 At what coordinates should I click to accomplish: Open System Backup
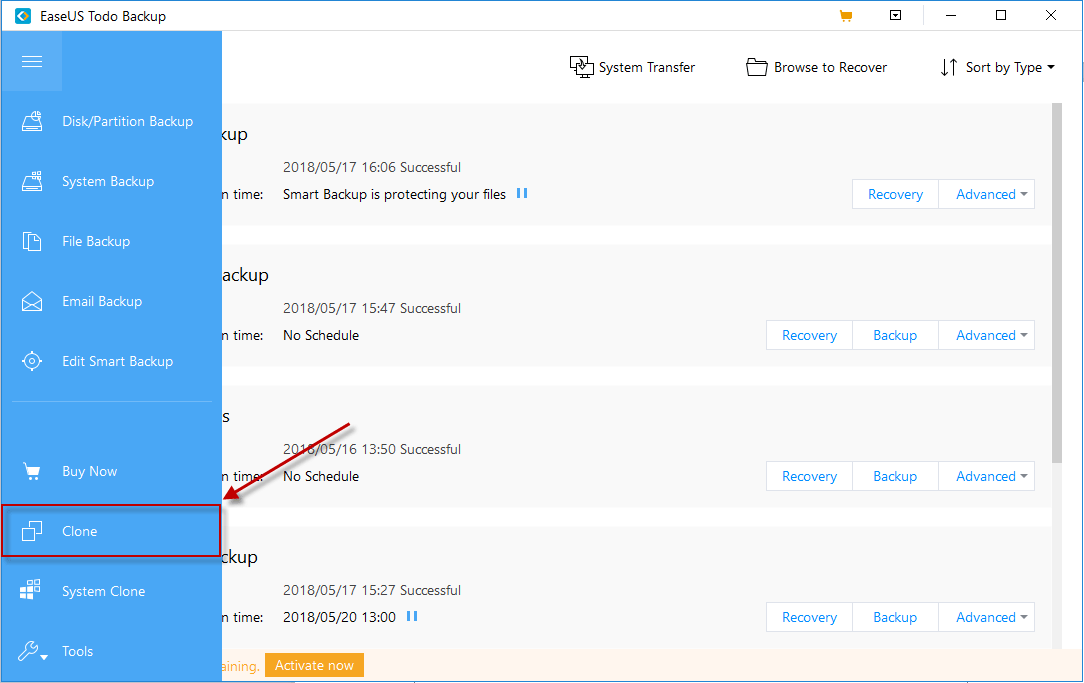click(111, 181)
